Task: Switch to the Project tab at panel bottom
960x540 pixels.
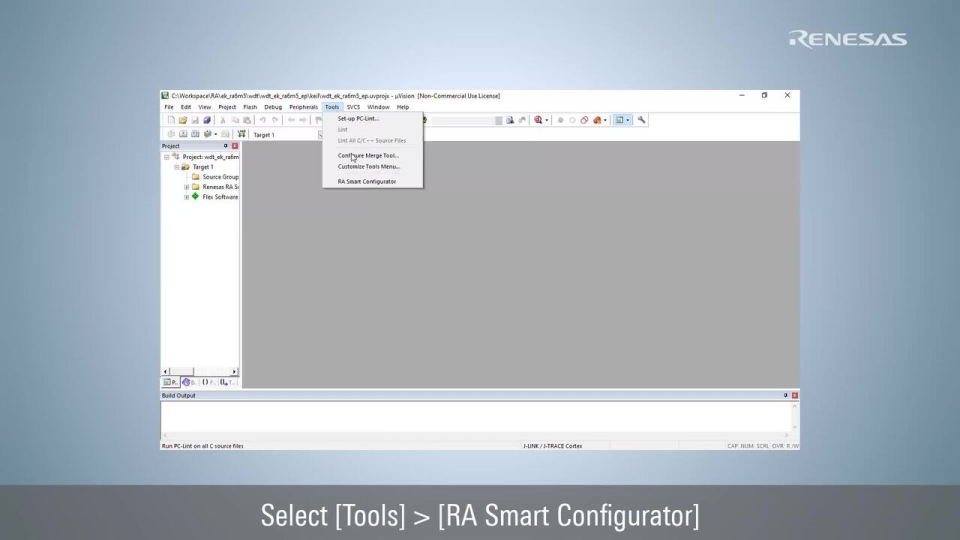Action: pyautogui.click(x=170, y=382)
